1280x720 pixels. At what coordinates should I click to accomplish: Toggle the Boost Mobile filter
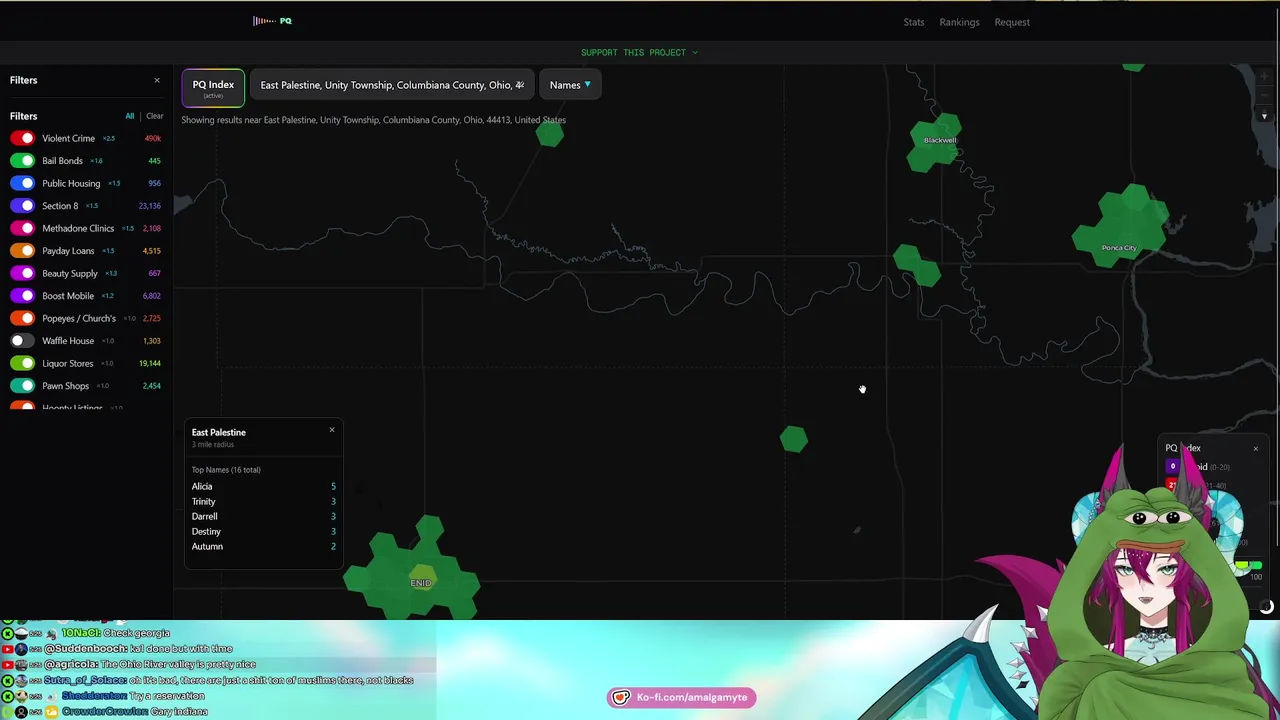pos(22,296)
